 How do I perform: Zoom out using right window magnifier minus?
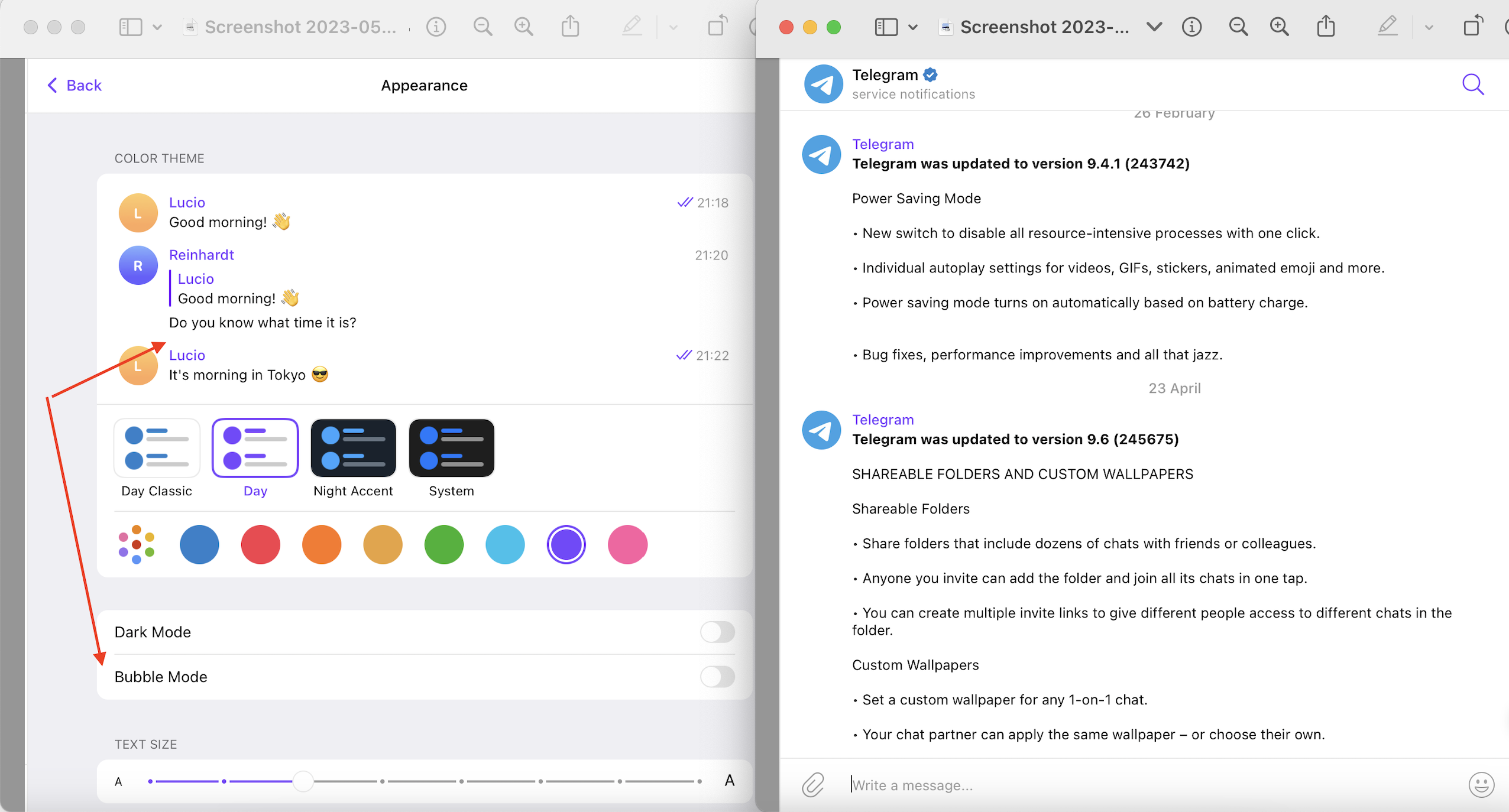(x=1238, y=27)
